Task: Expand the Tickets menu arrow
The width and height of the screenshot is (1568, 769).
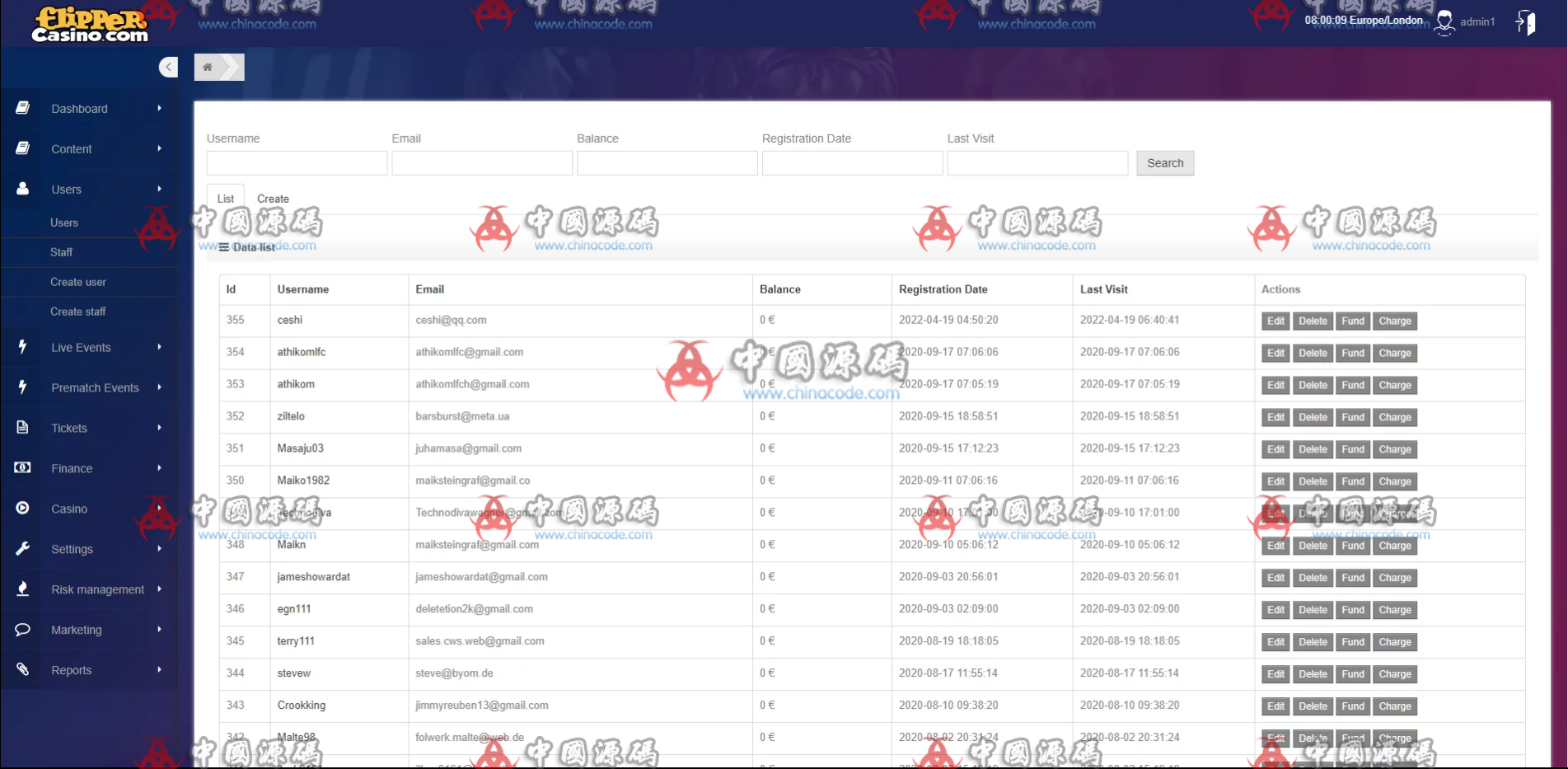Action: 160,428
